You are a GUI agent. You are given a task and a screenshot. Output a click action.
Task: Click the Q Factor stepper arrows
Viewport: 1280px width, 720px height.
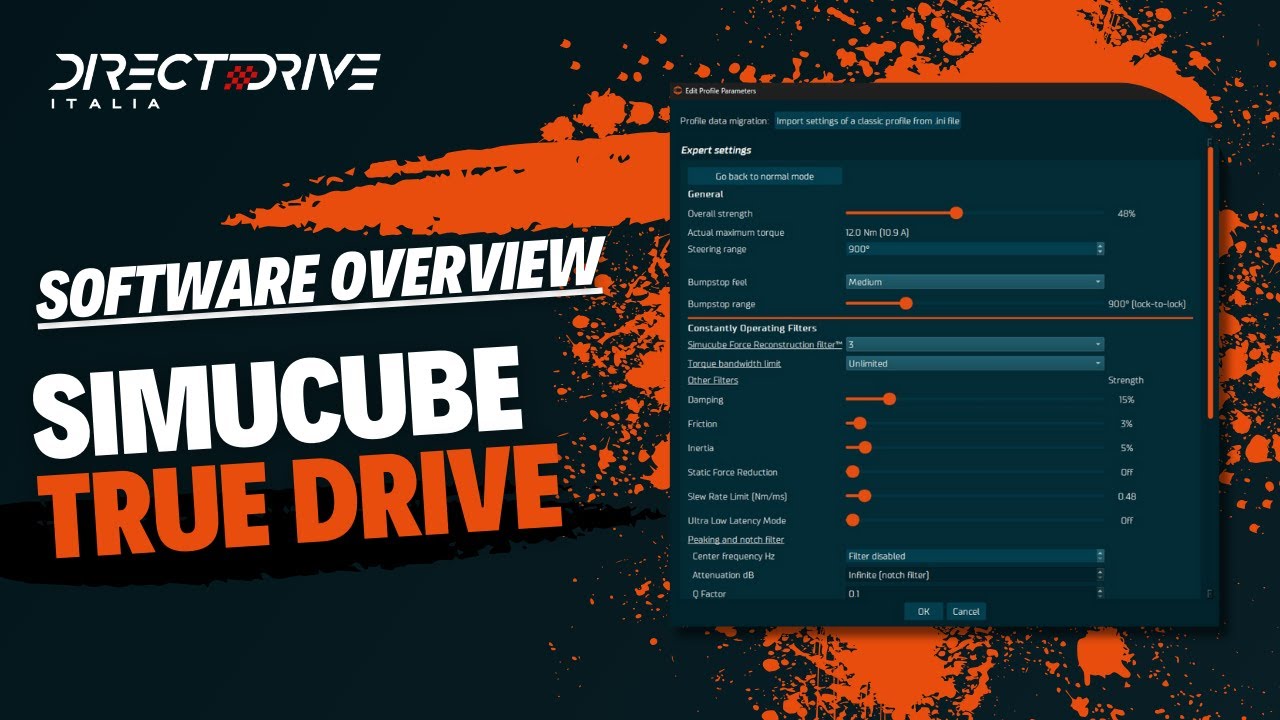pos(1100,594)
